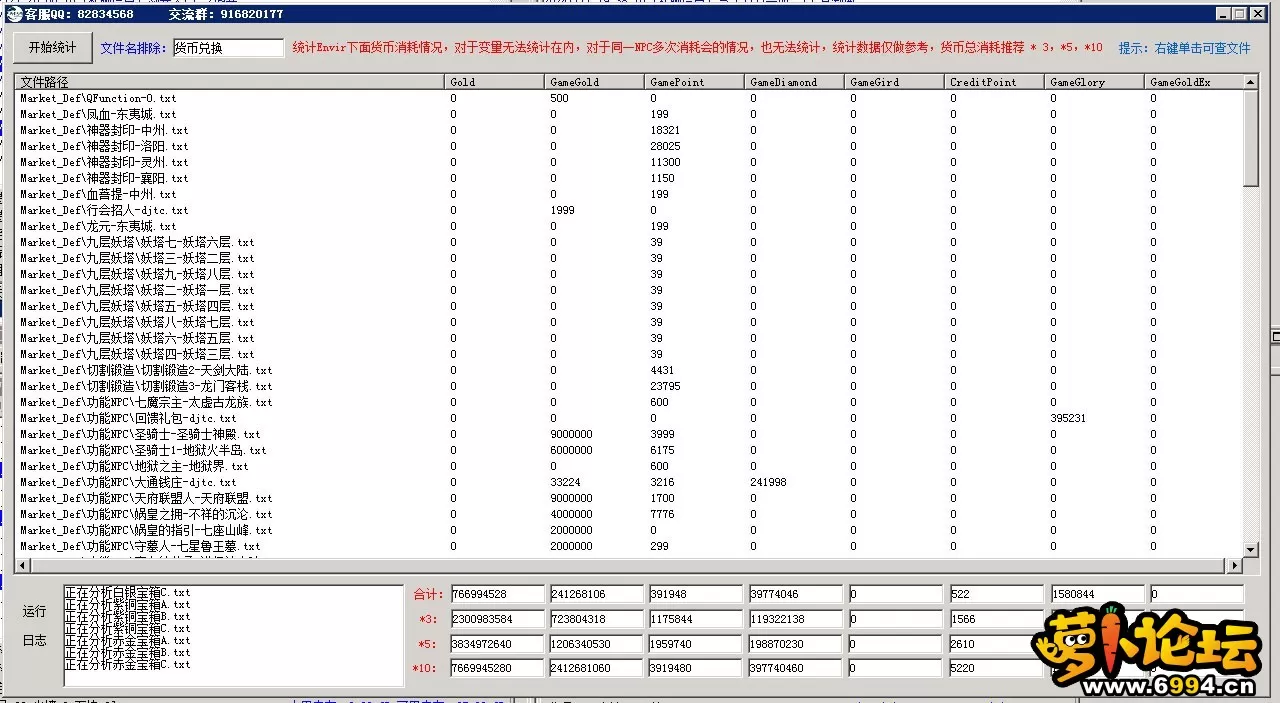1280x703 pixels.
Task: Click the *10 CreditPoint field 5220
Action: point(996,668)
